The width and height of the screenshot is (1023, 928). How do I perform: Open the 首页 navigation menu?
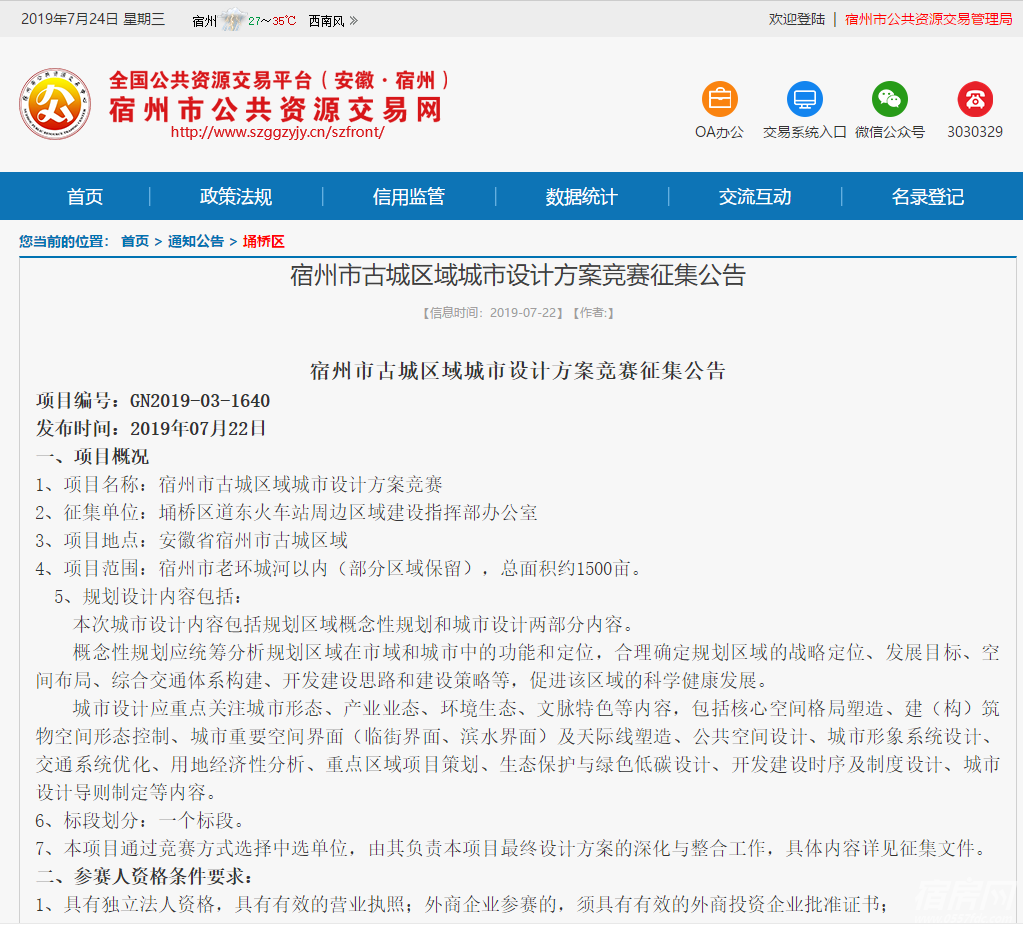[x=84, y=196]
